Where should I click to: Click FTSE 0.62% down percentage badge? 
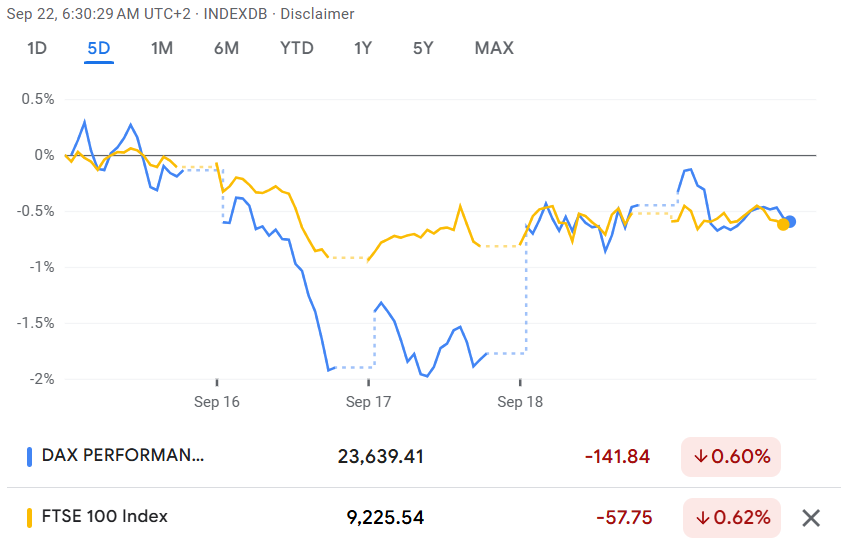[x=731, y=518]
